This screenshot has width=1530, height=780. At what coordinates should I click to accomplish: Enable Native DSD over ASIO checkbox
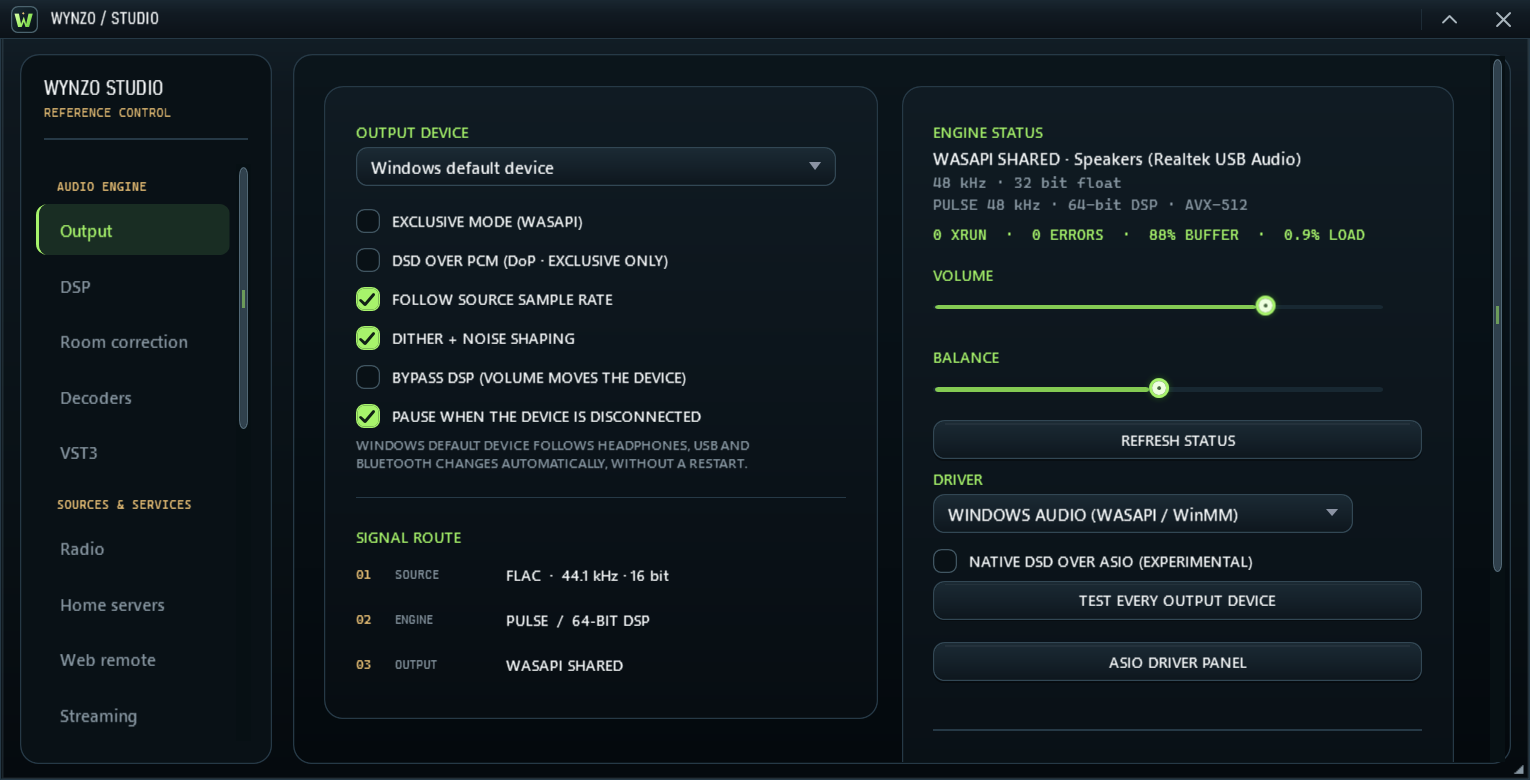tap(945, 561)
